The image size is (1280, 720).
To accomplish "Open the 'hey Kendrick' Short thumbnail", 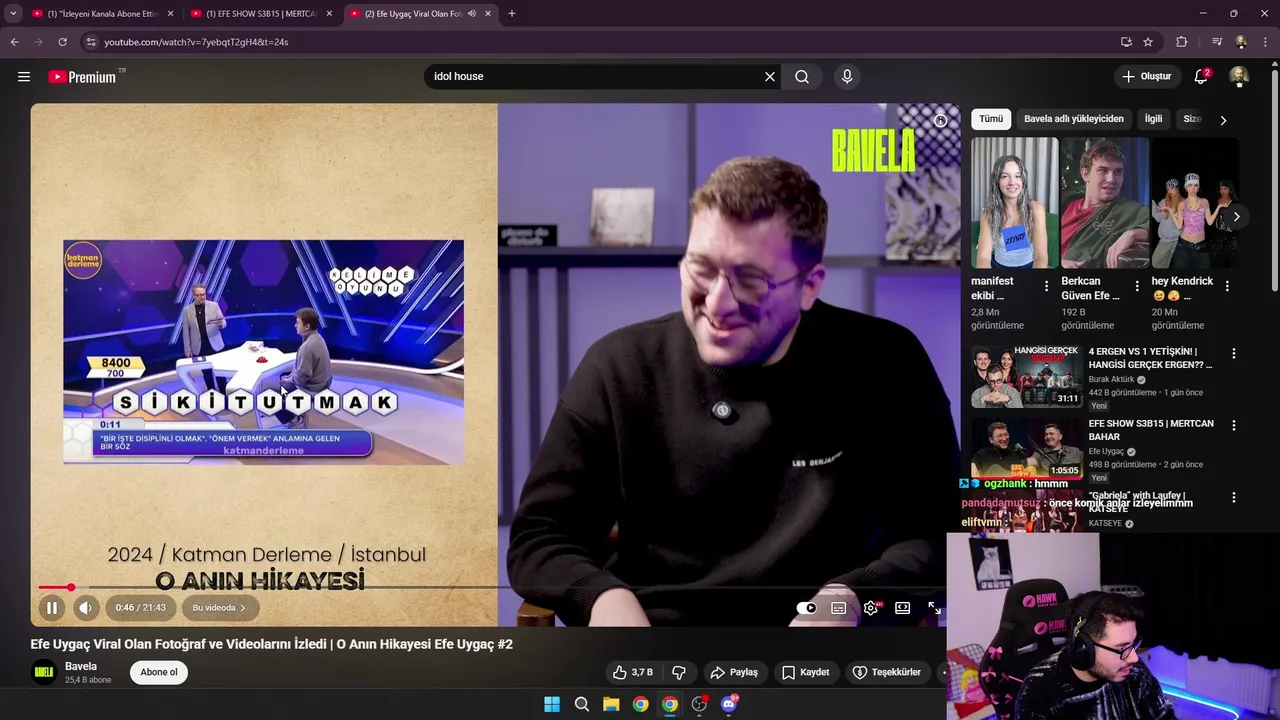I will pos(1195,203).
